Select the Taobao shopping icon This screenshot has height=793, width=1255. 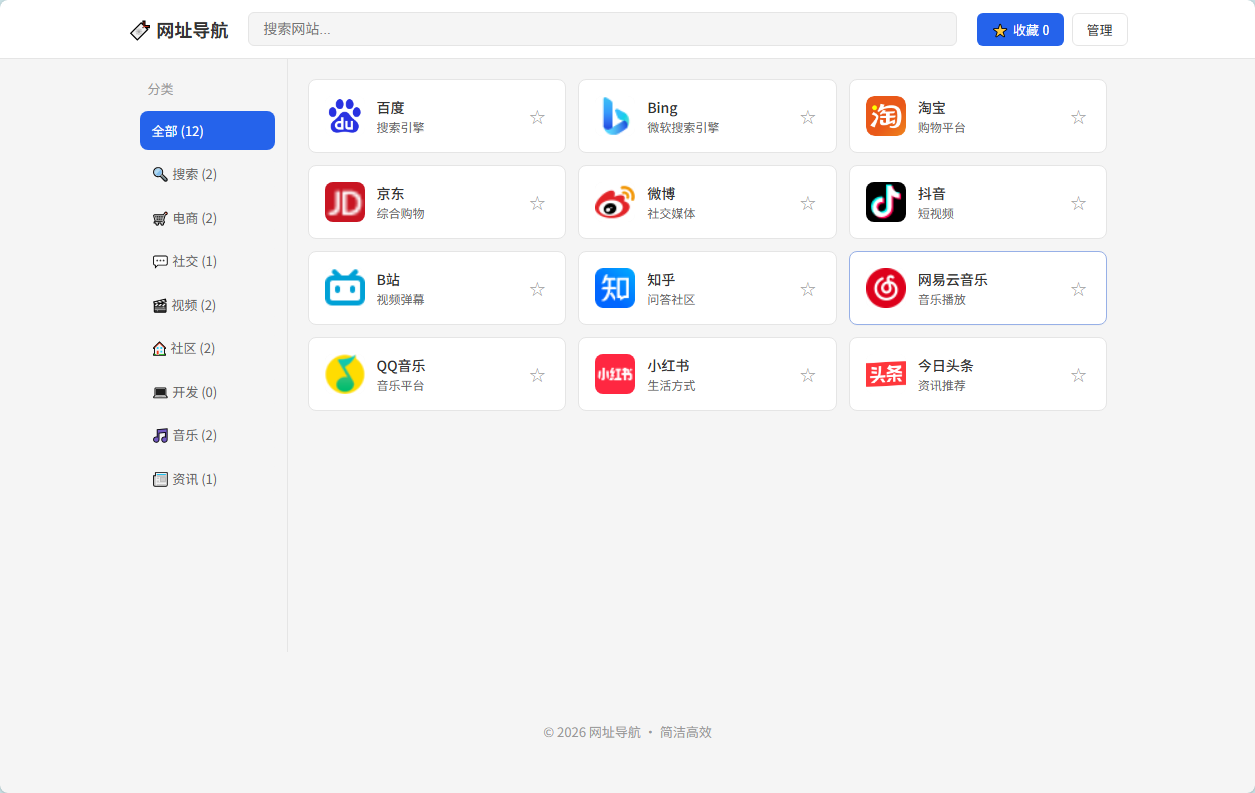pos(885,116)
